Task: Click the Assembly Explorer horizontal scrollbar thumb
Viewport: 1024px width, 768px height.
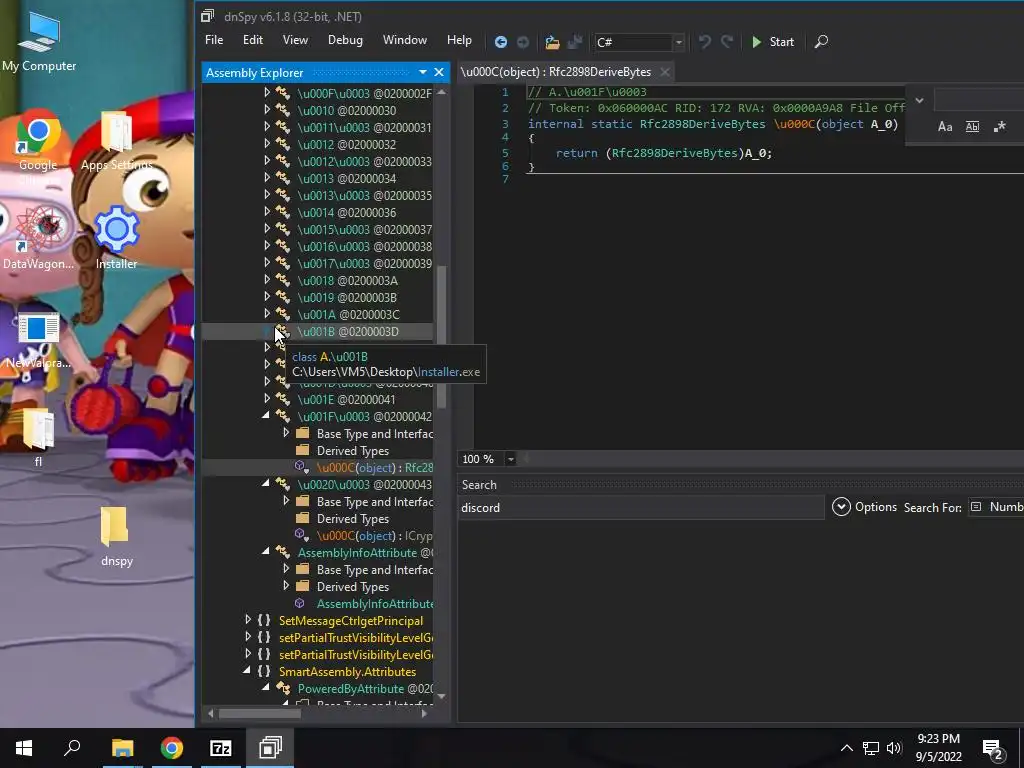Action: (x=261, y=714)
